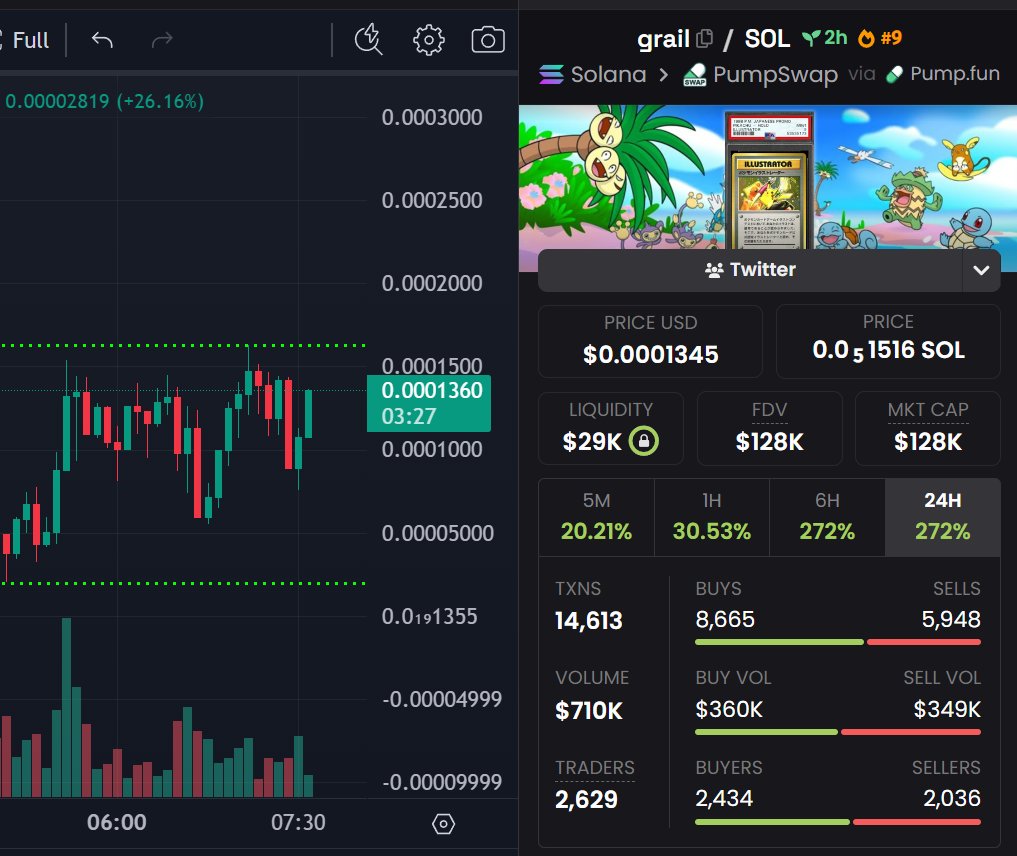Screen dimensions: 1017x856
Task: Click the TXNS value 14,613
Action: (x=588, y=621)
